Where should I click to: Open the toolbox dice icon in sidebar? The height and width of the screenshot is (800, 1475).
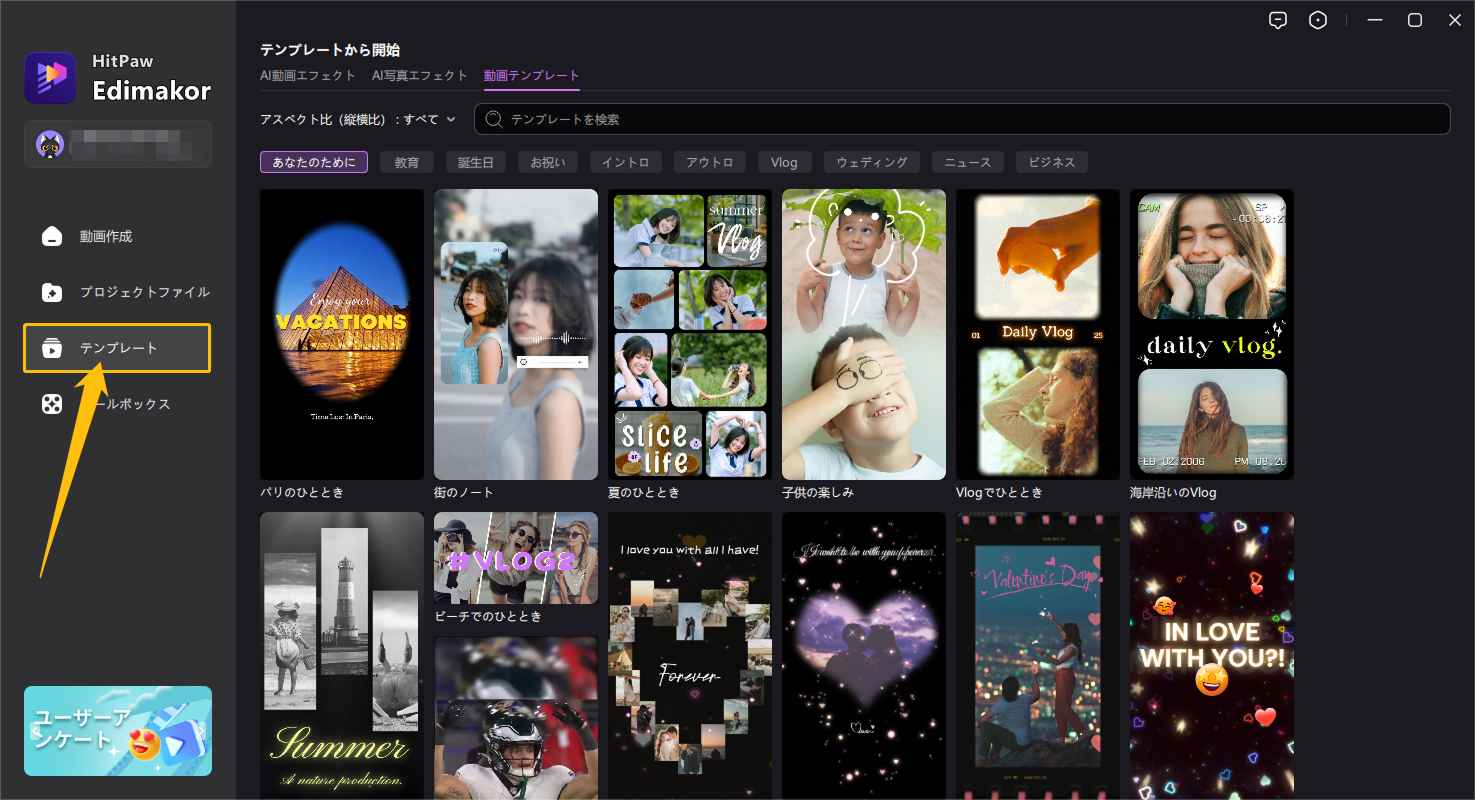pyautogui.click(x=52, y=404)
